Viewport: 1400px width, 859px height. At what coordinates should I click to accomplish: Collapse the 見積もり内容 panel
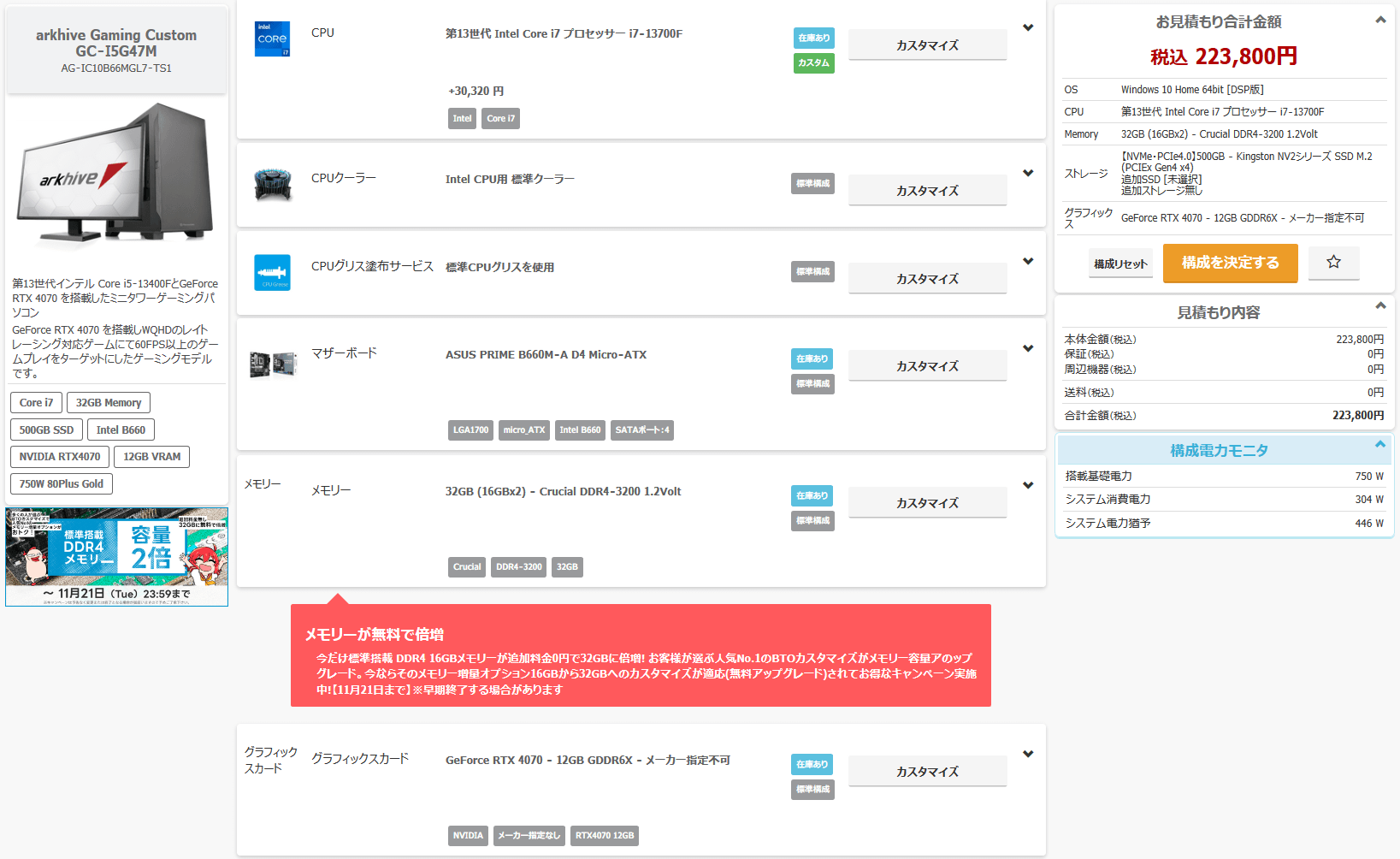coord(1380,306)
